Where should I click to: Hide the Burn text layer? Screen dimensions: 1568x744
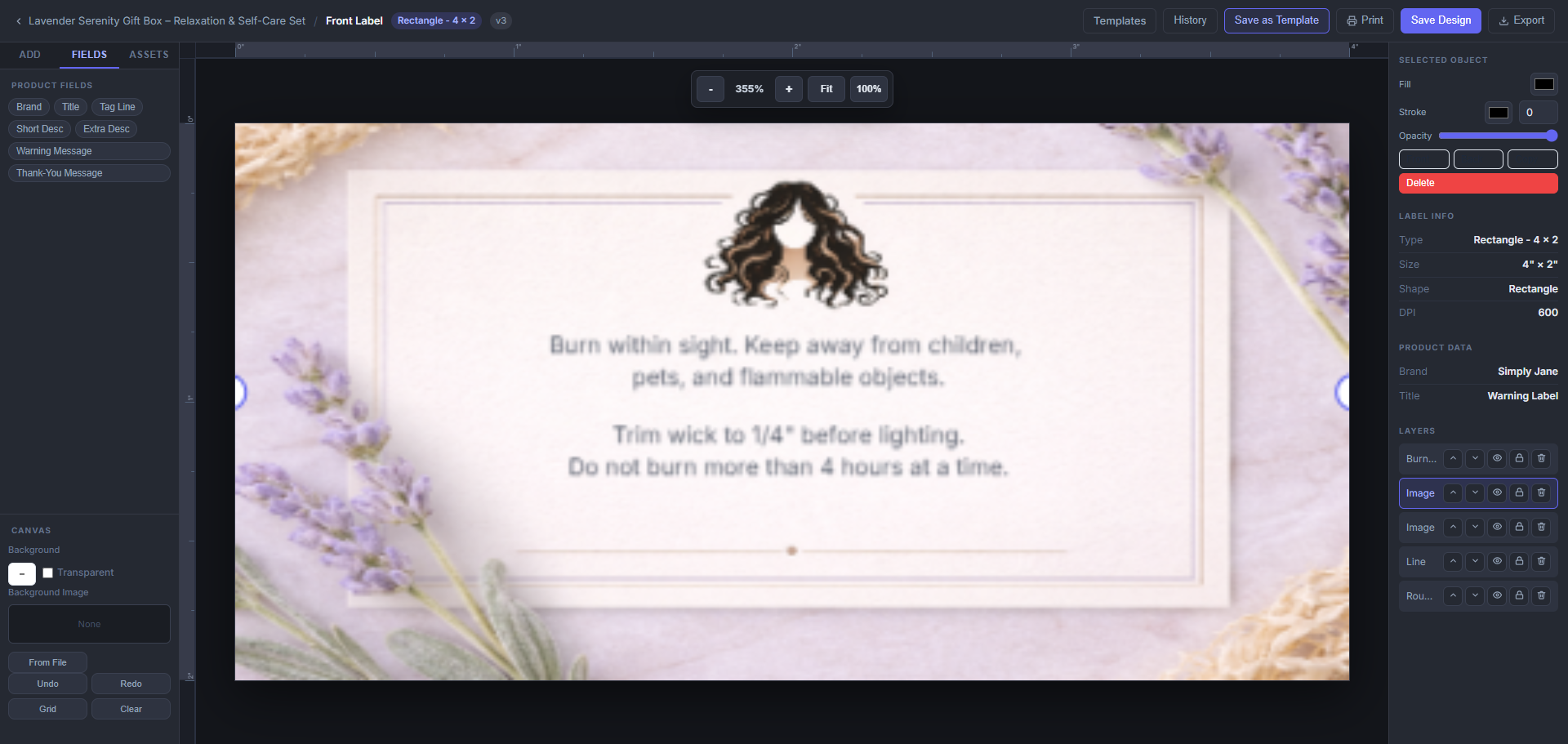pos(1497,459)
